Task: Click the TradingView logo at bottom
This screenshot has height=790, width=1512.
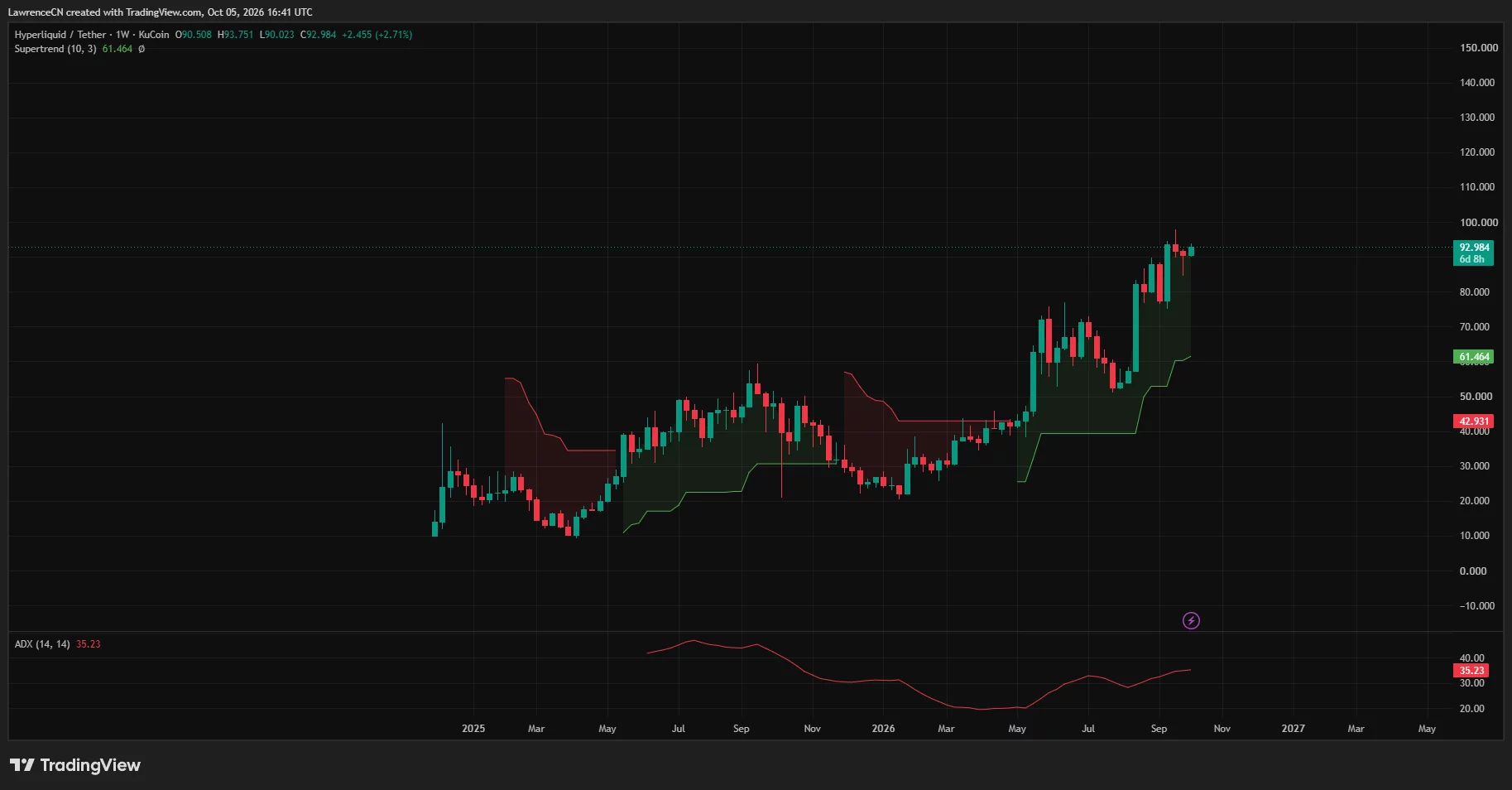Action: 75,765
